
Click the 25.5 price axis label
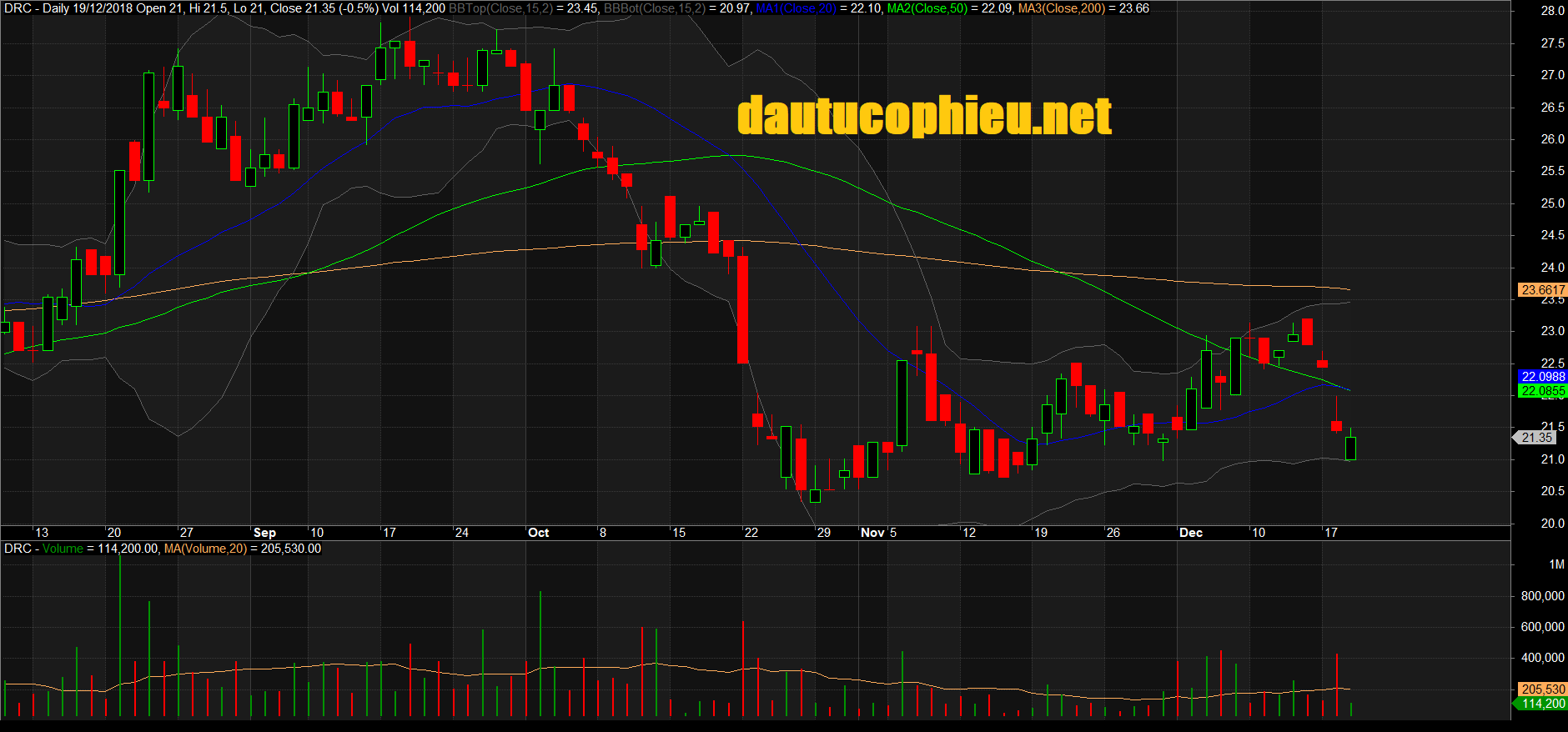pyautogui.click(x=1552, y=171)
